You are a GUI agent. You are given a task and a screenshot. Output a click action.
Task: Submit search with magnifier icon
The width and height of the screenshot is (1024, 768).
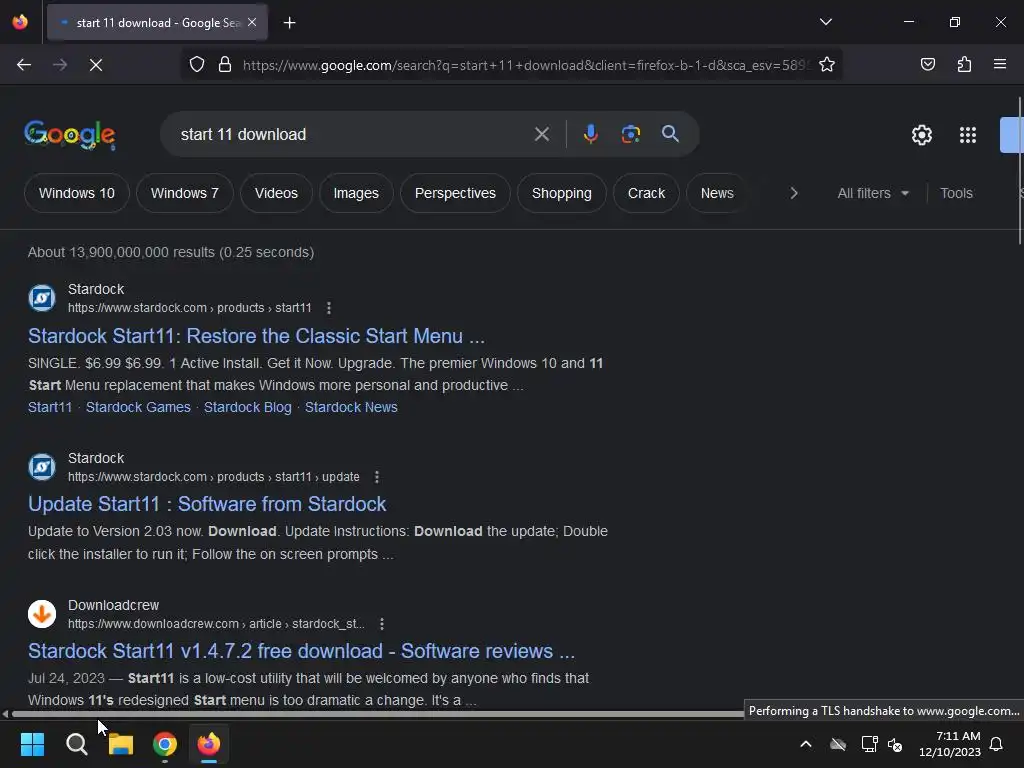[x=670, y=135]
